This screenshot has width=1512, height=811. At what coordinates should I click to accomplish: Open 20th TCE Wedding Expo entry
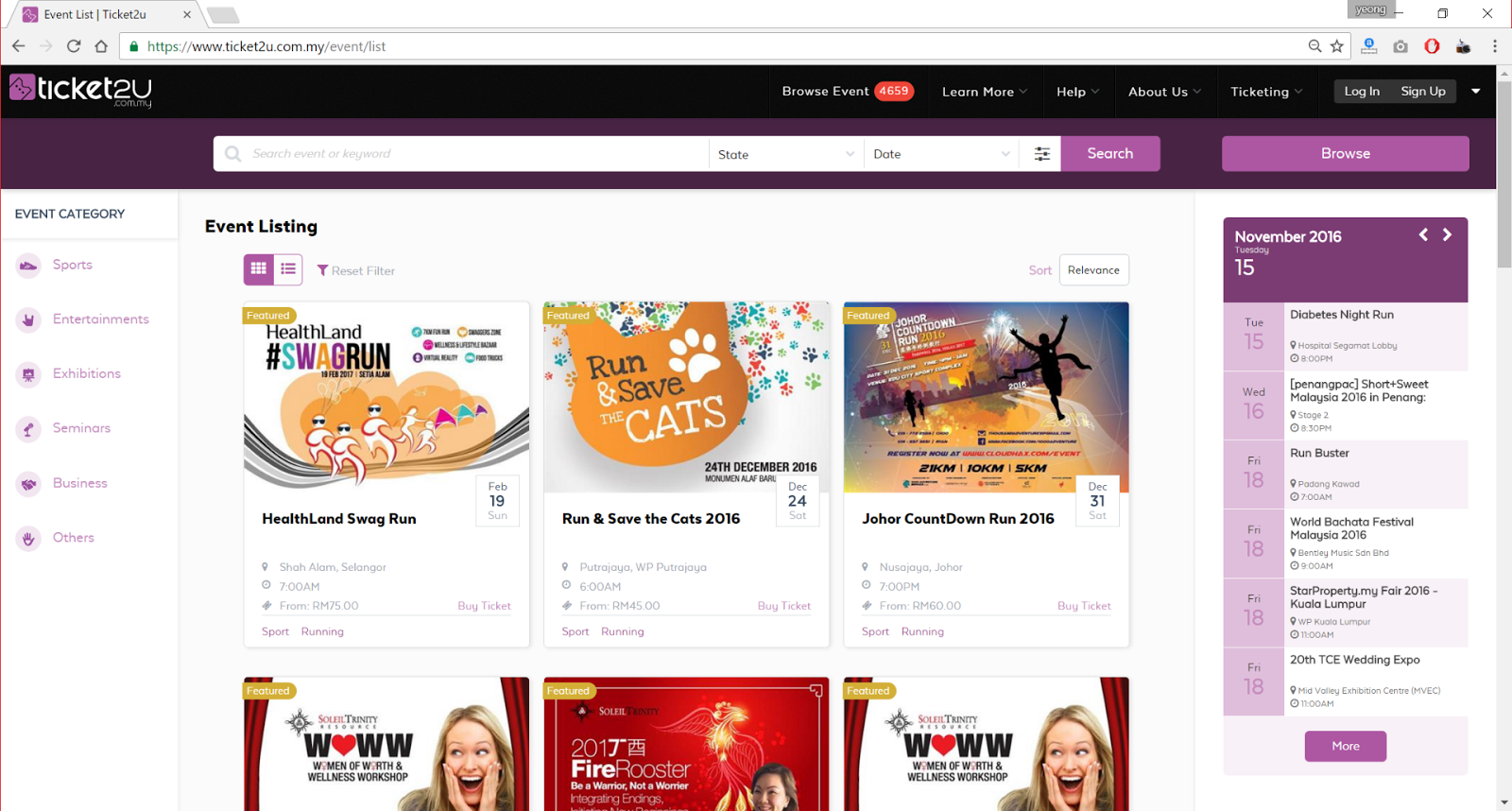pos(1346,682)
